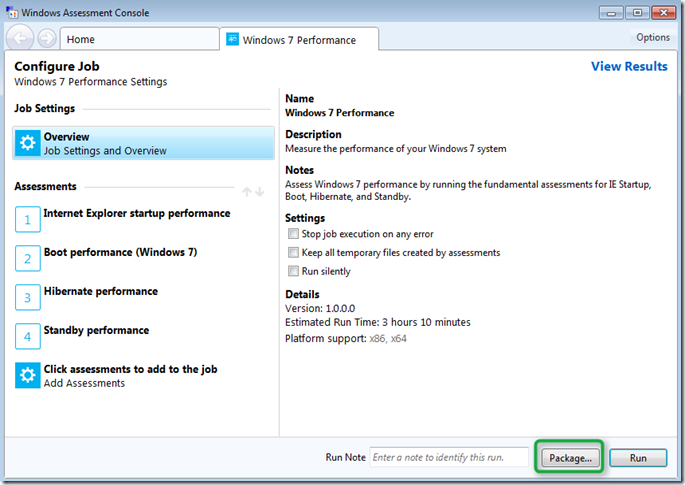Maximize the Windows Assessment Console window
The image size is (685, 485).
[x=637, y=13]
